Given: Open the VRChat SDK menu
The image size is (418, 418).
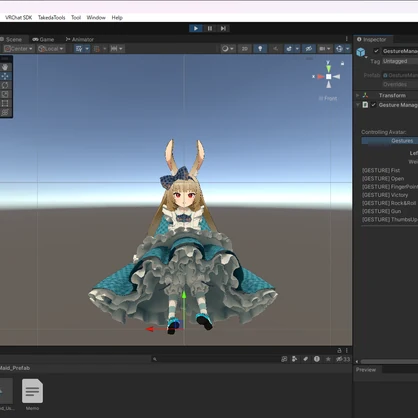Looking at the screenshot, I should click(x=19, y=18).
